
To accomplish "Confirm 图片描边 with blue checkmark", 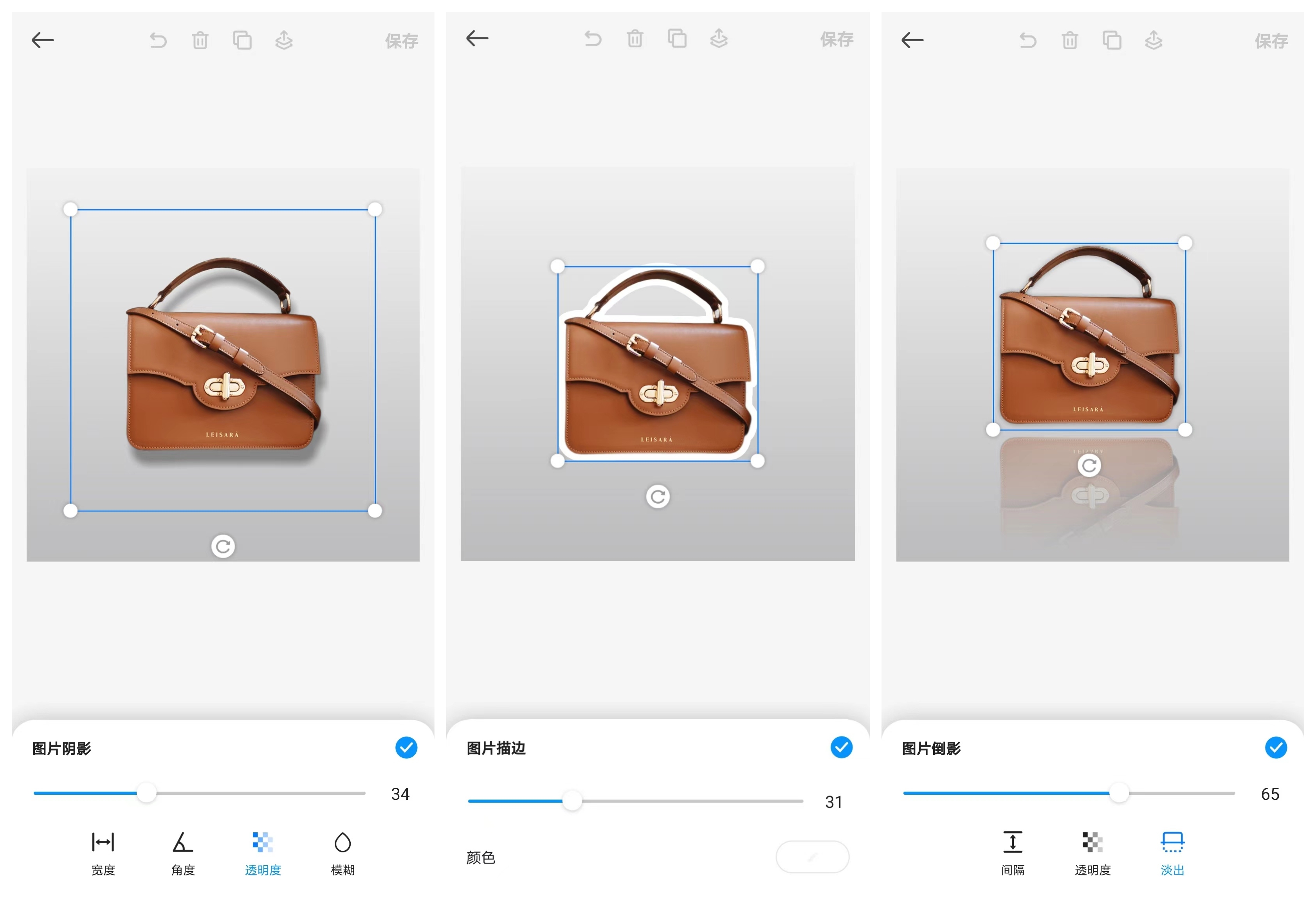I will (841, 747).
